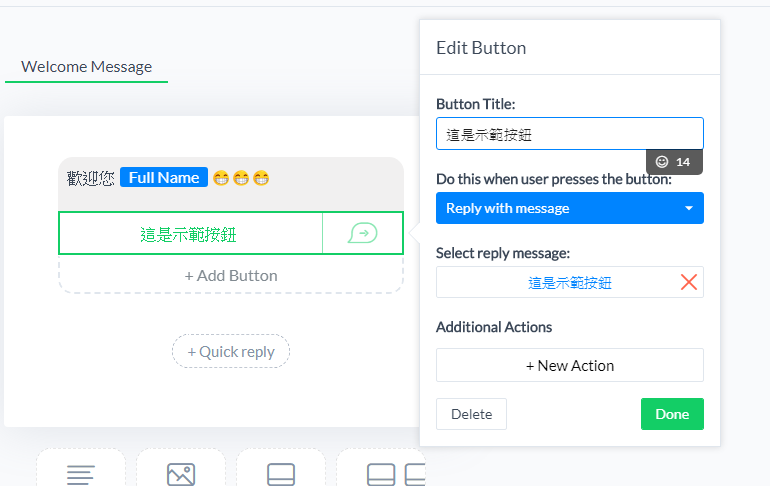770x486 pixels.
Task: Add a card block via single-card icon
Action: pos(281,475)
